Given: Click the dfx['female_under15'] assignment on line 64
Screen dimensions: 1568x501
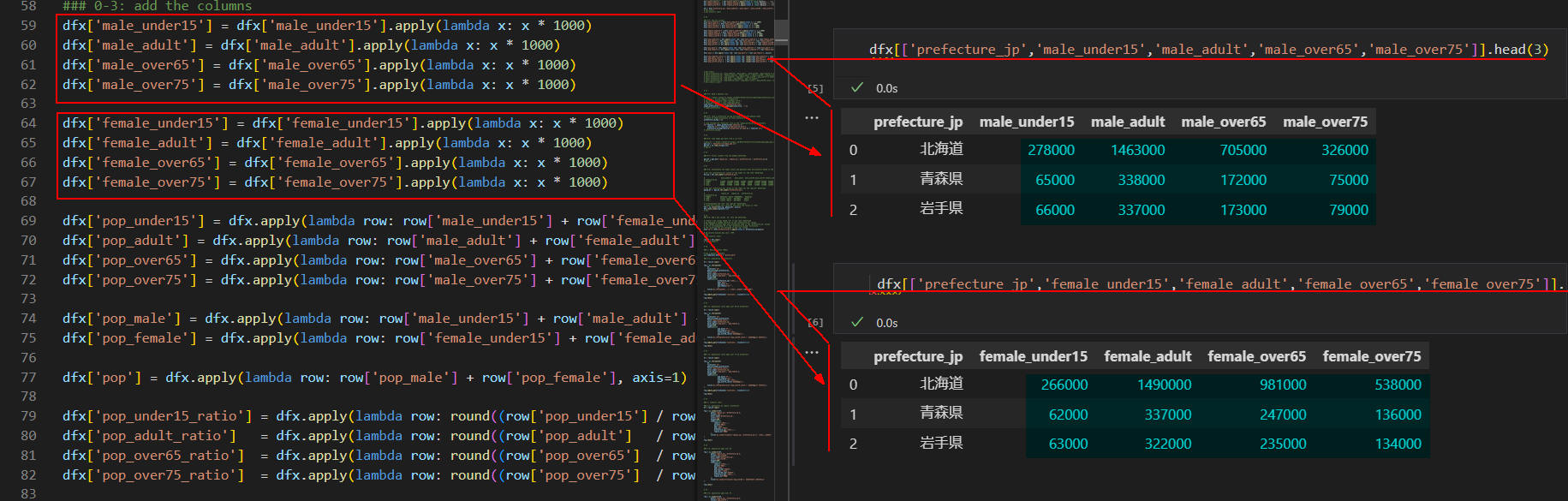Looking at the screenshot, I should pos(343,123).
